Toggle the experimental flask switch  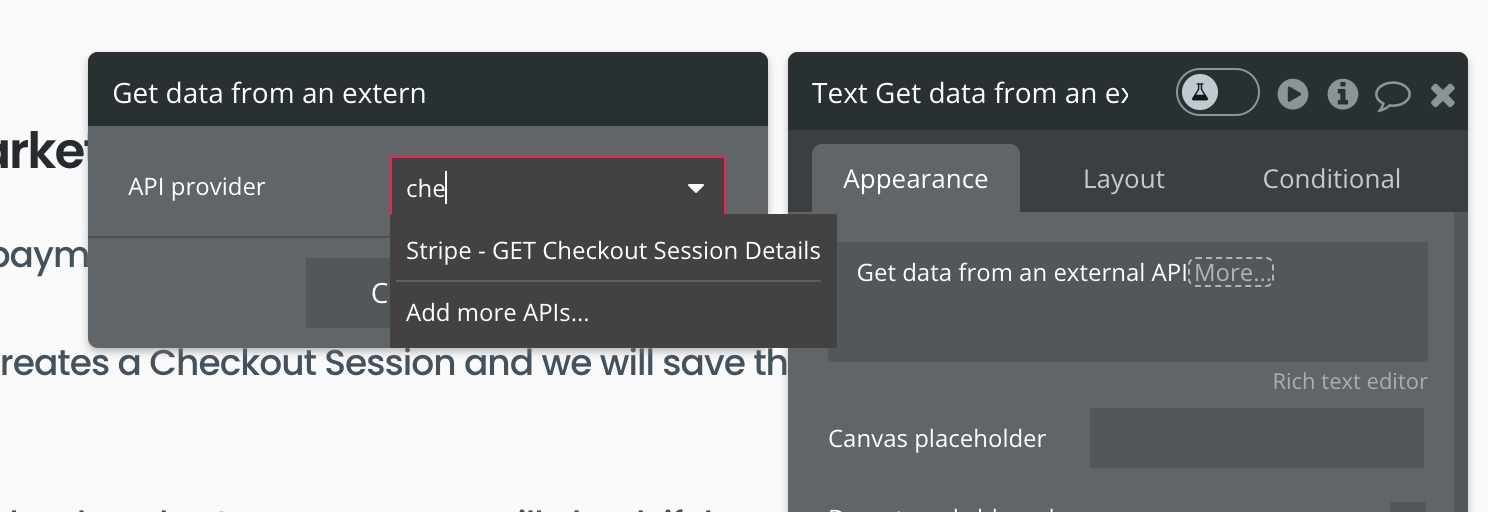click(1217, 93)
